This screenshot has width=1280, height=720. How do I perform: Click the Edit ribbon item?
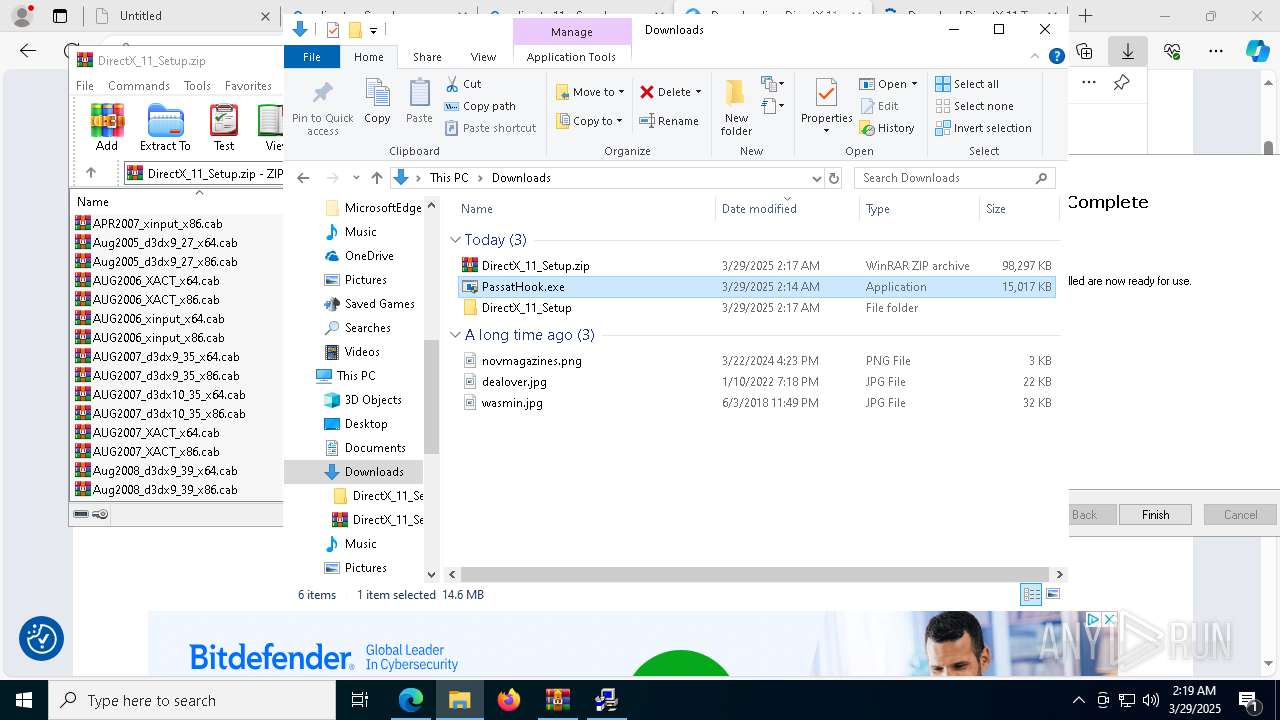coord(879,106)
